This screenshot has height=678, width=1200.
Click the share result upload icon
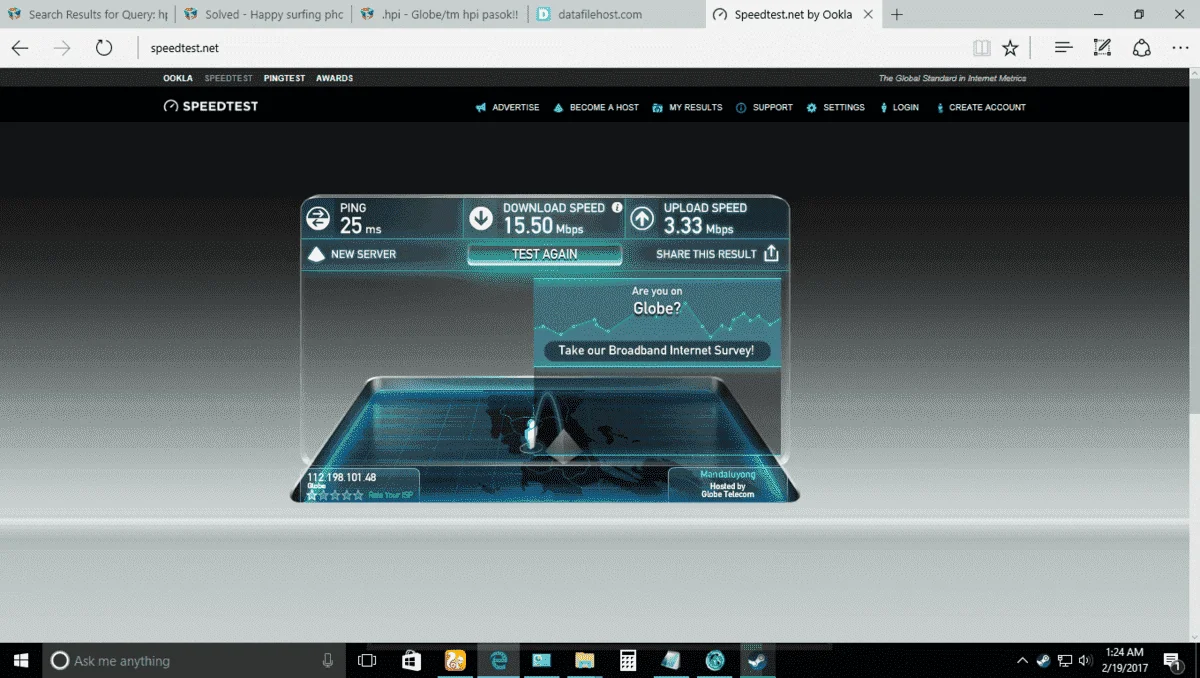pos(771,254)
